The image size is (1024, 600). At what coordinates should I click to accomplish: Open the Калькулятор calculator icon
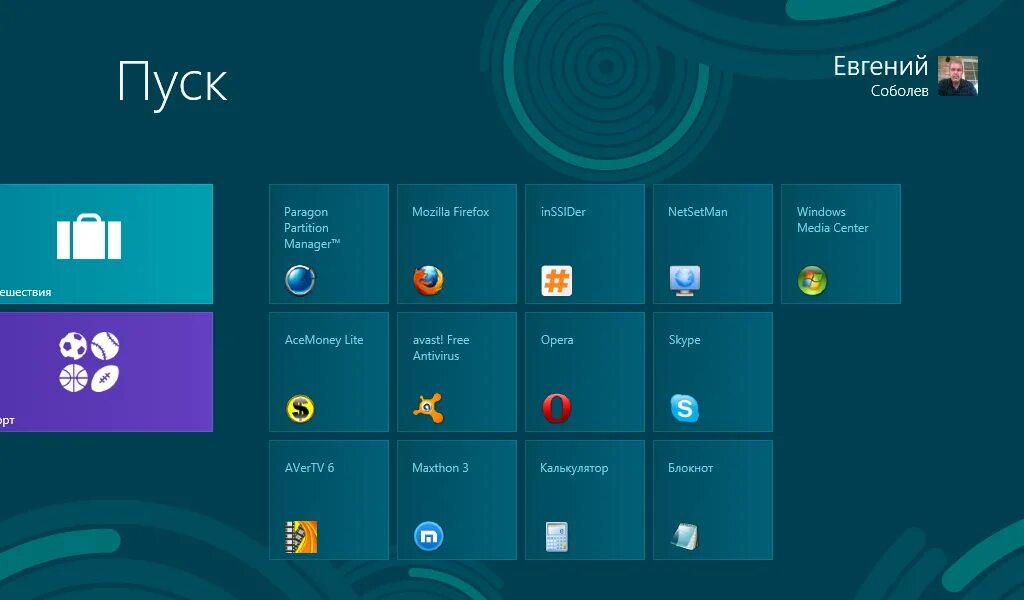[556, 537]
